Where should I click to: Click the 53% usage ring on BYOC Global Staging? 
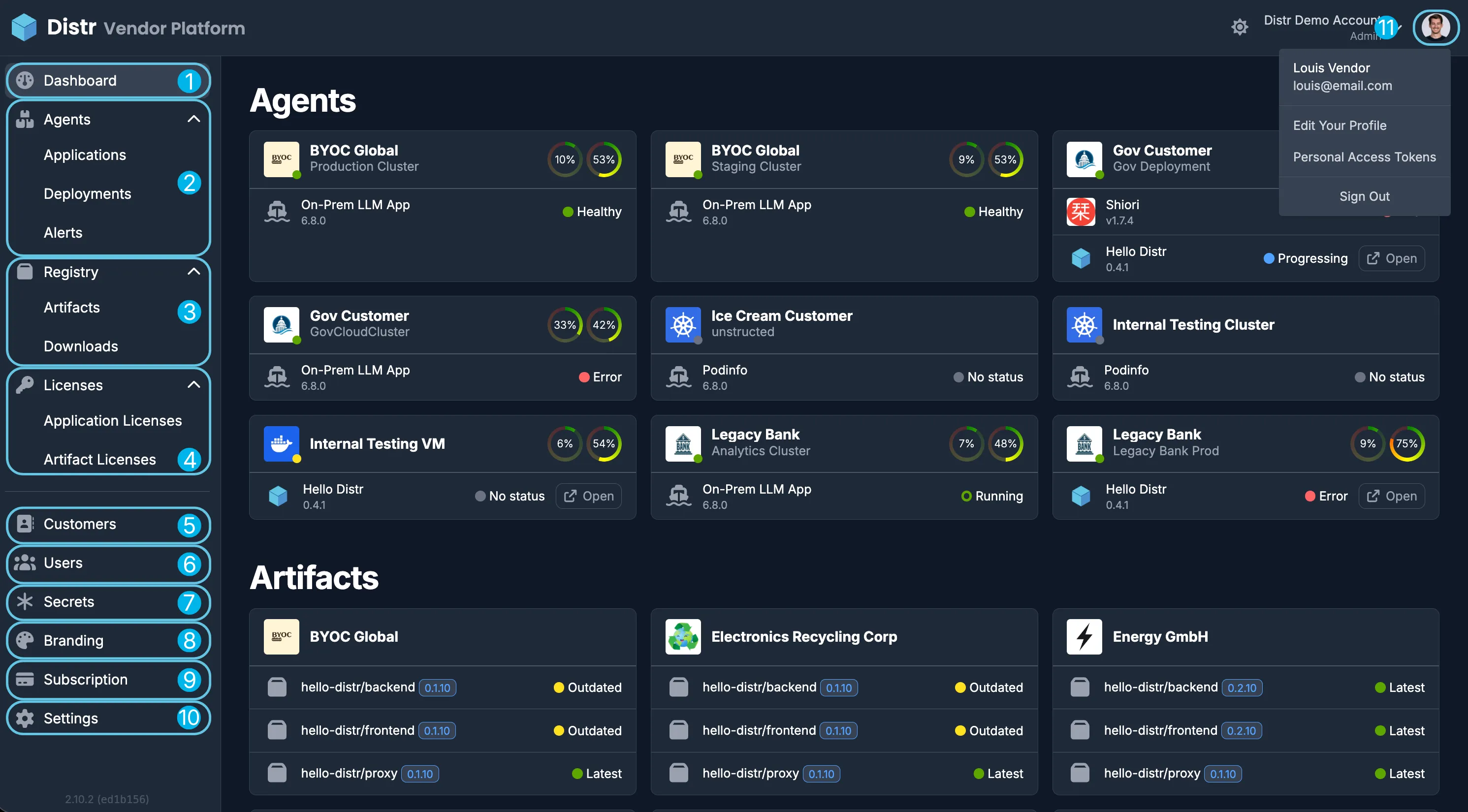coord(1005,159)
